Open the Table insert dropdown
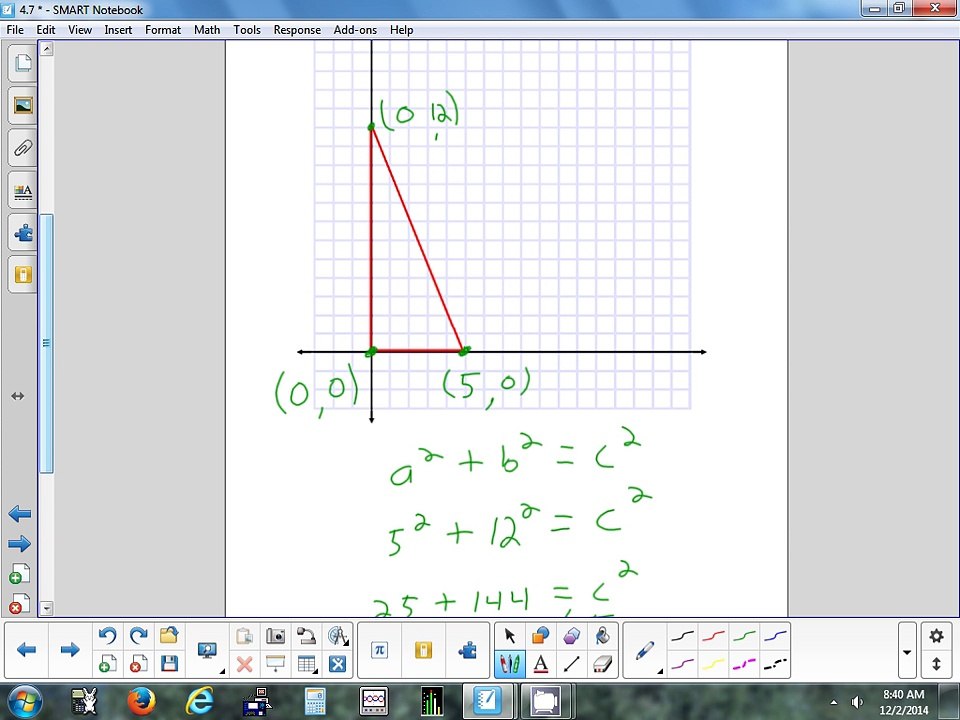The image size is (960, 720). click(x=306, y=664)
